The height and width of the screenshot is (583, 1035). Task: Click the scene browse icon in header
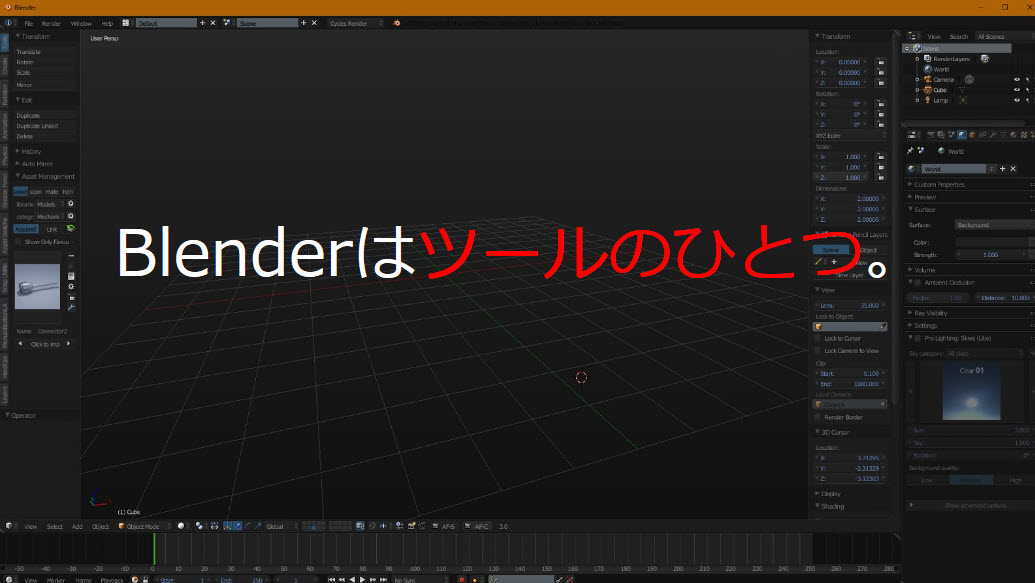point(227,23)
